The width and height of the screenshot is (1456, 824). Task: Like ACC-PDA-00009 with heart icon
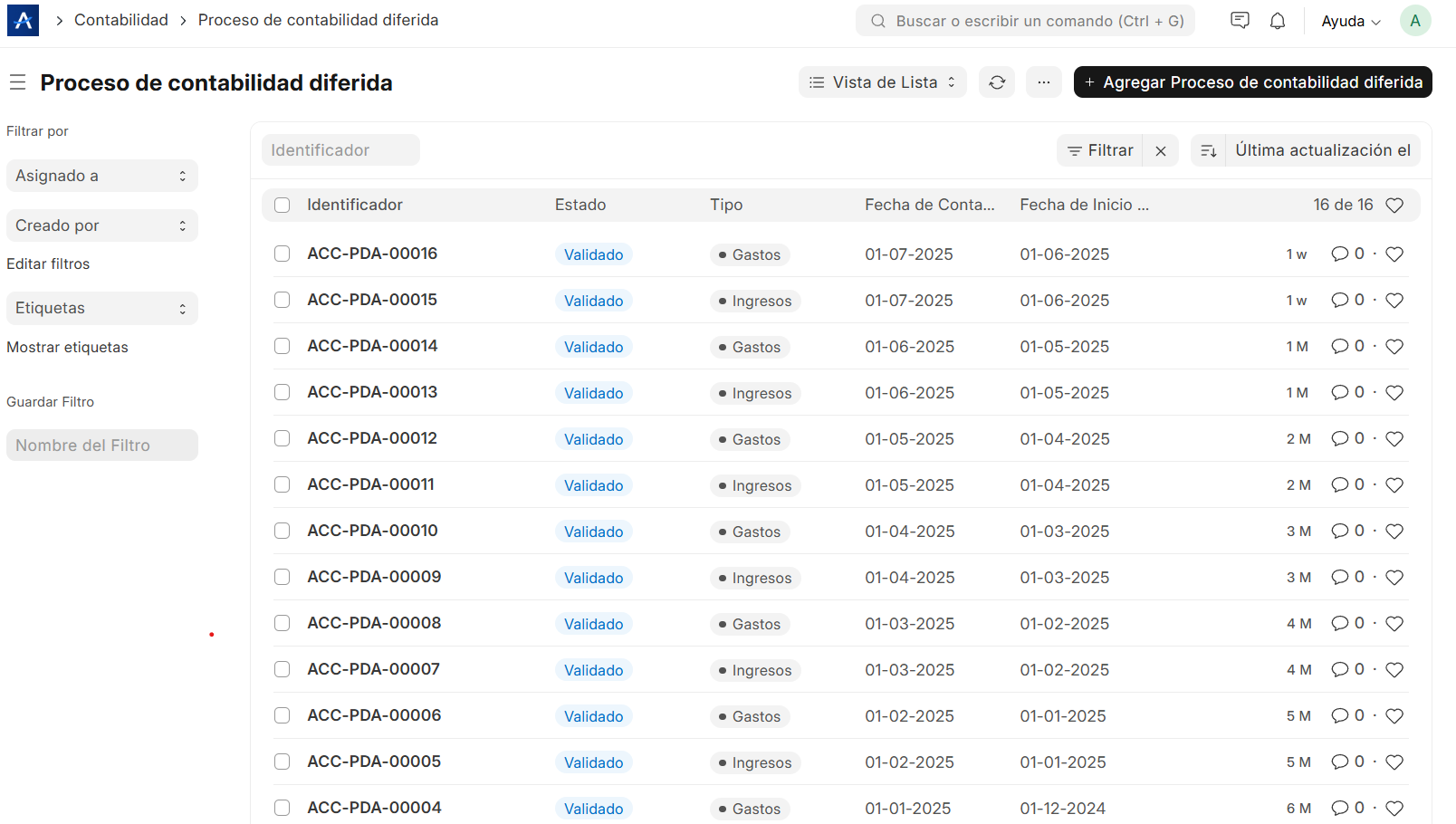point(1394,578)
